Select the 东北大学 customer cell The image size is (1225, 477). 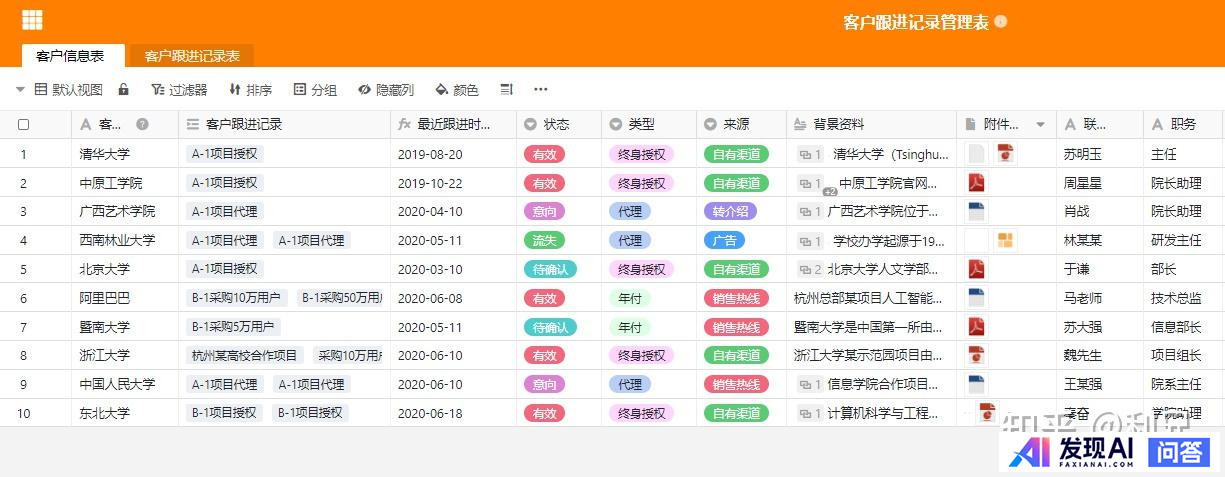click(x=125, y=412)
